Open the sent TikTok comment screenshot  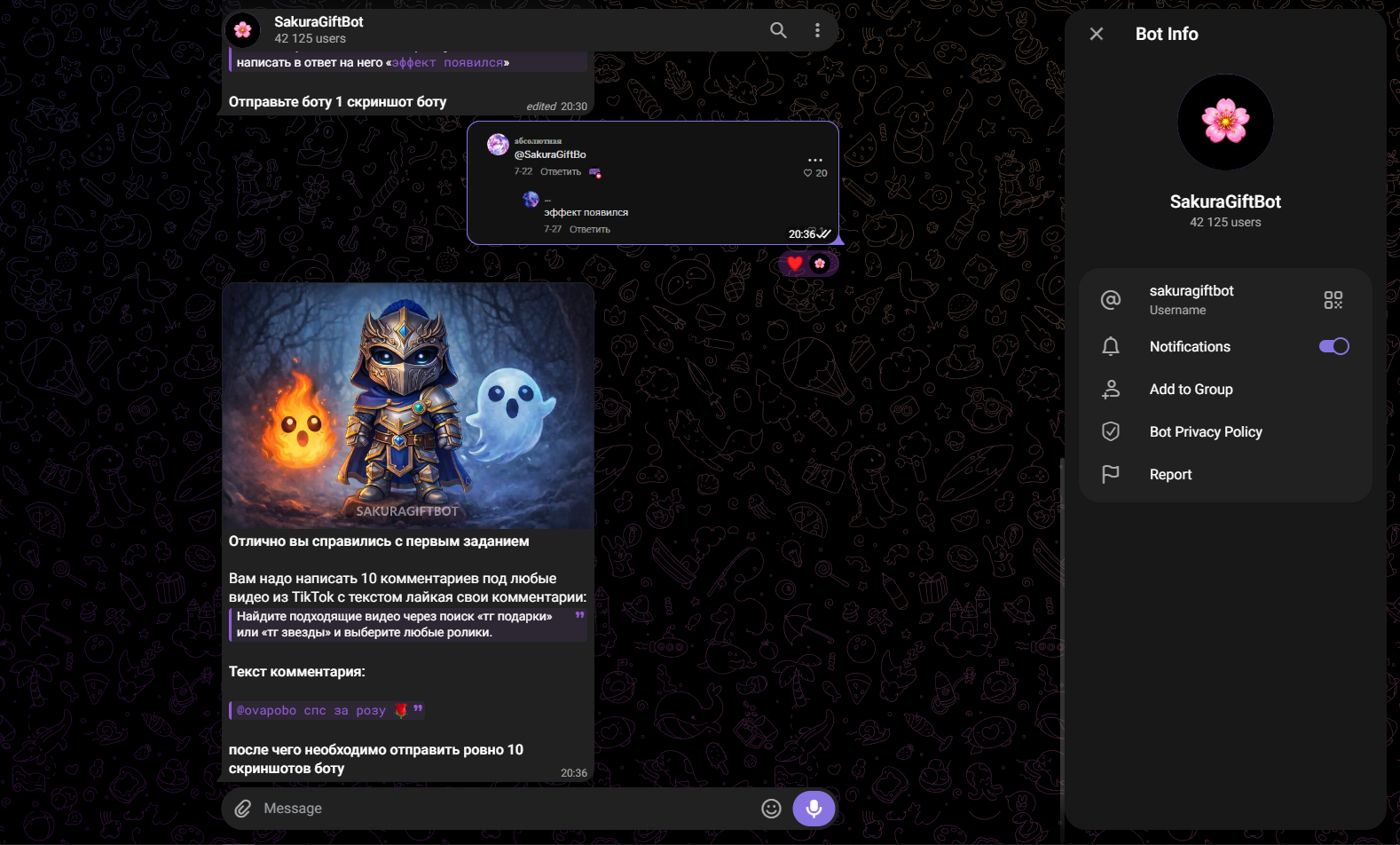click(653, 183)
